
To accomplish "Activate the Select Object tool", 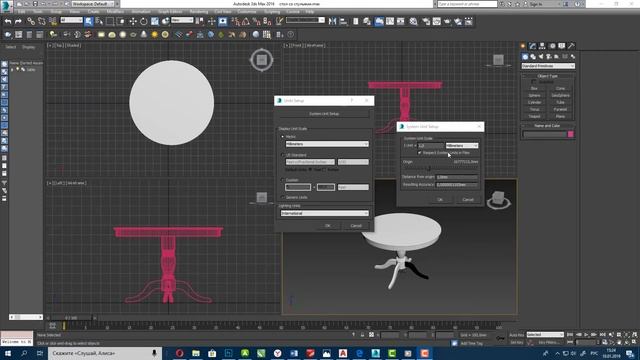I will (x=89, y=21).
